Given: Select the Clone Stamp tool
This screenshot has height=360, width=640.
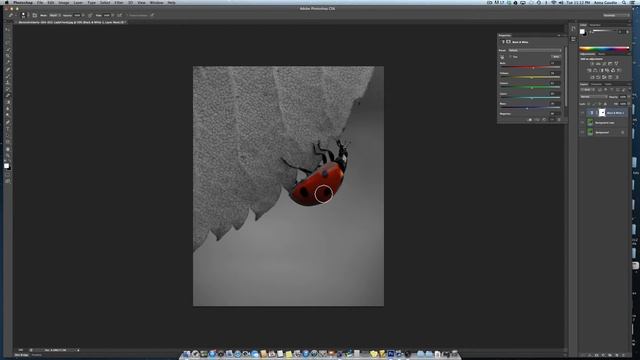Looking at the screenshot, I should click(8, 82).
